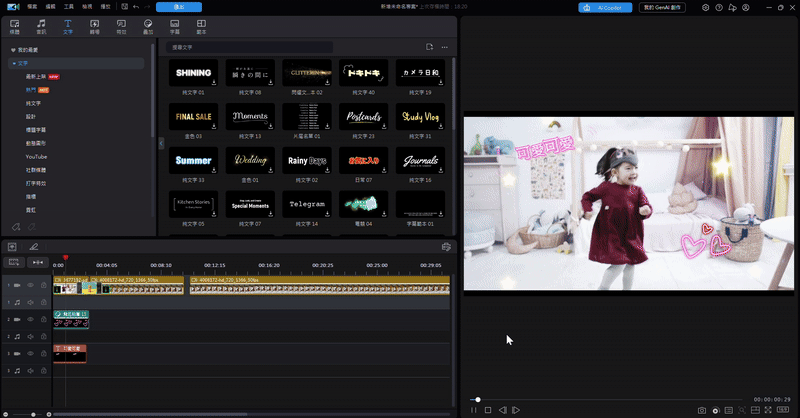The height and width of the screenshot is (418, 800).
Task: Switch to the 轉場 (Transition) room
Action: pos(95,24)
